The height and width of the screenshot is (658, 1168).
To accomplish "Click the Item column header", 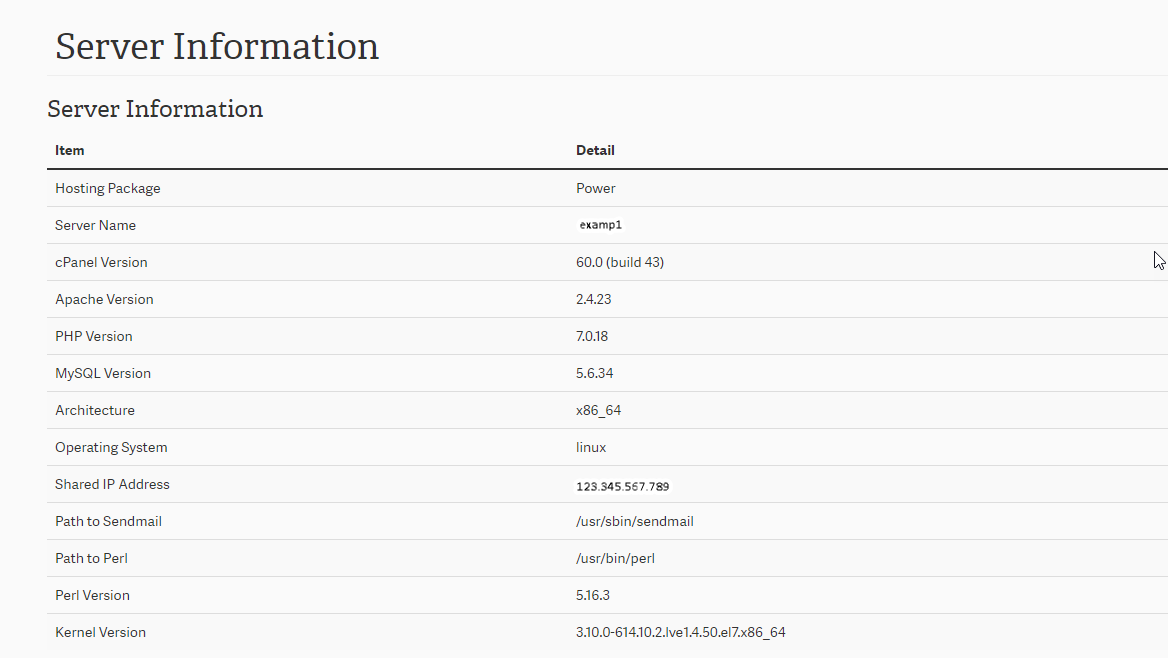I will tap(70, 151).
